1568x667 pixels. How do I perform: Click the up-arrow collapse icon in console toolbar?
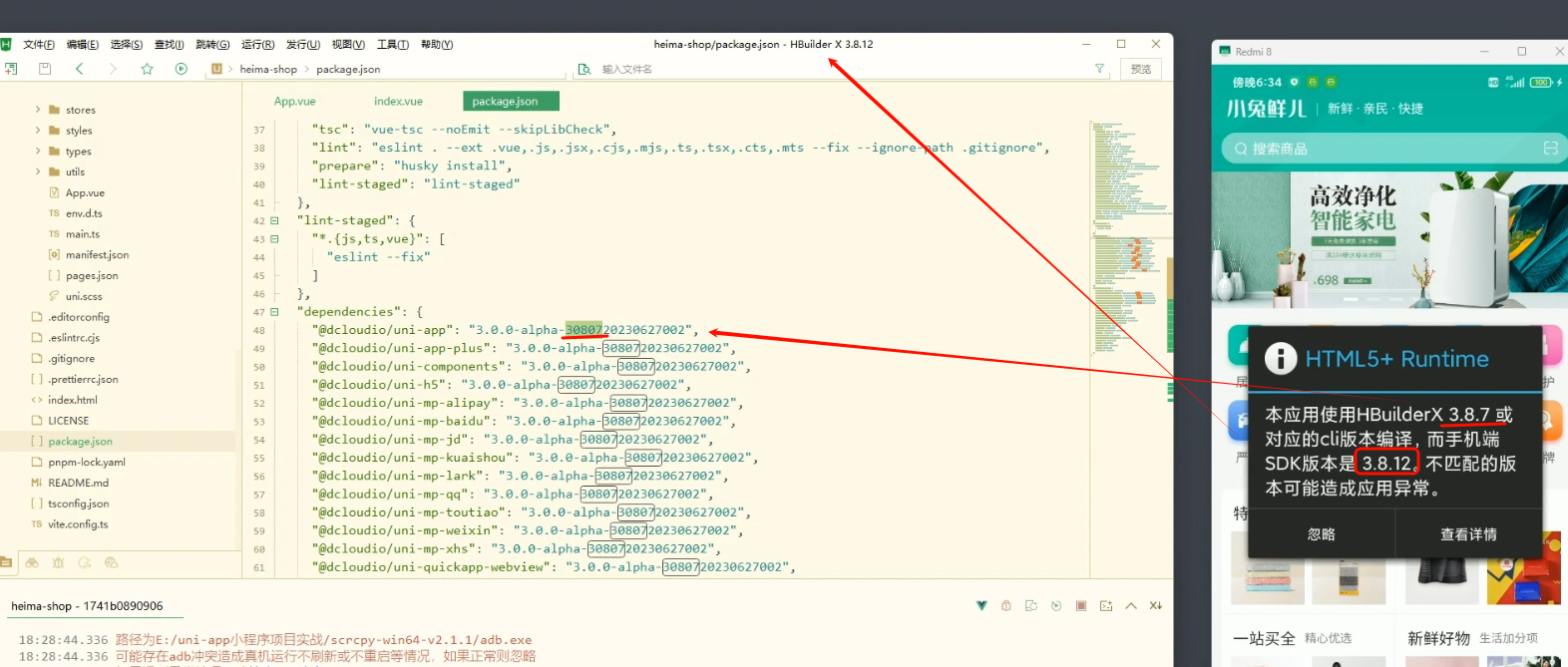point(1131,605)
